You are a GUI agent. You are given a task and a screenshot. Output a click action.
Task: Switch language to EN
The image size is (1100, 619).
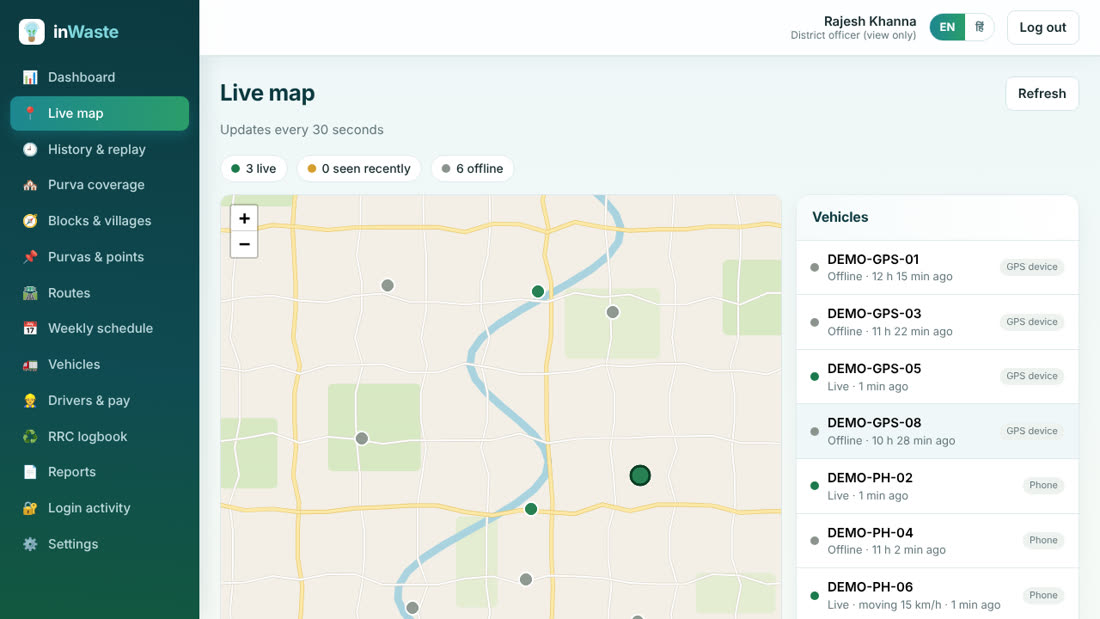click(947, 27)
